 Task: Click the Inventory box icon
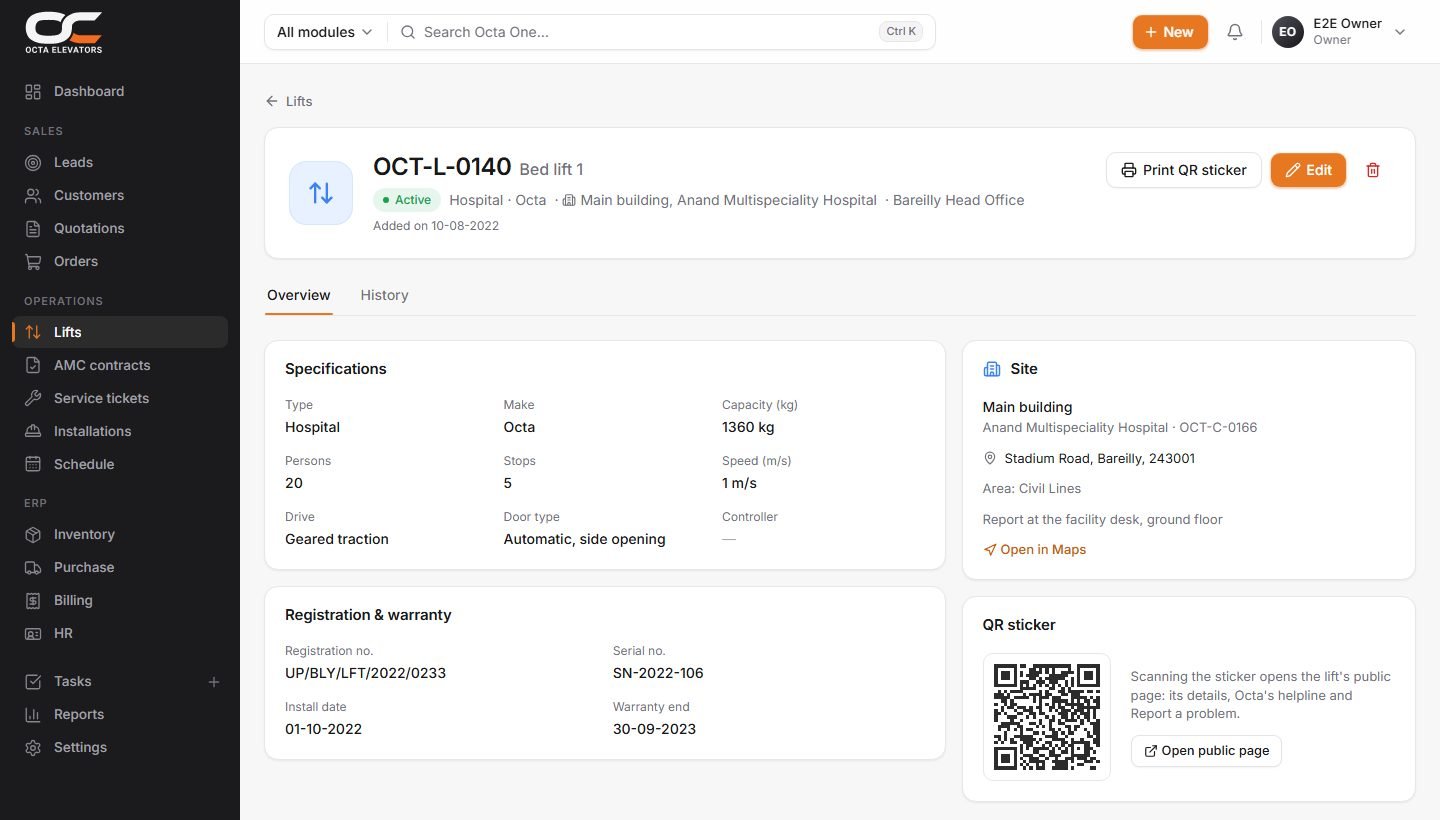pos(33,535)
